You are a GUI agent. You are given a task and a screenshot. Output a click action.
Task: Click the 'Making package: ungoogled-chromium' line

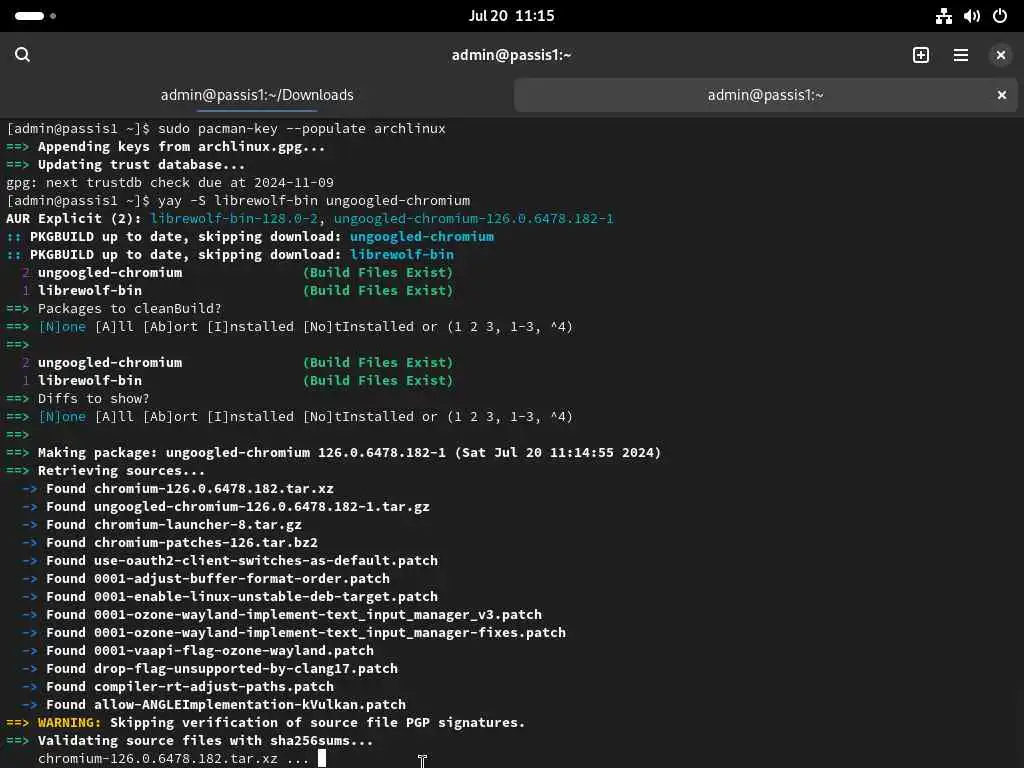334,453
